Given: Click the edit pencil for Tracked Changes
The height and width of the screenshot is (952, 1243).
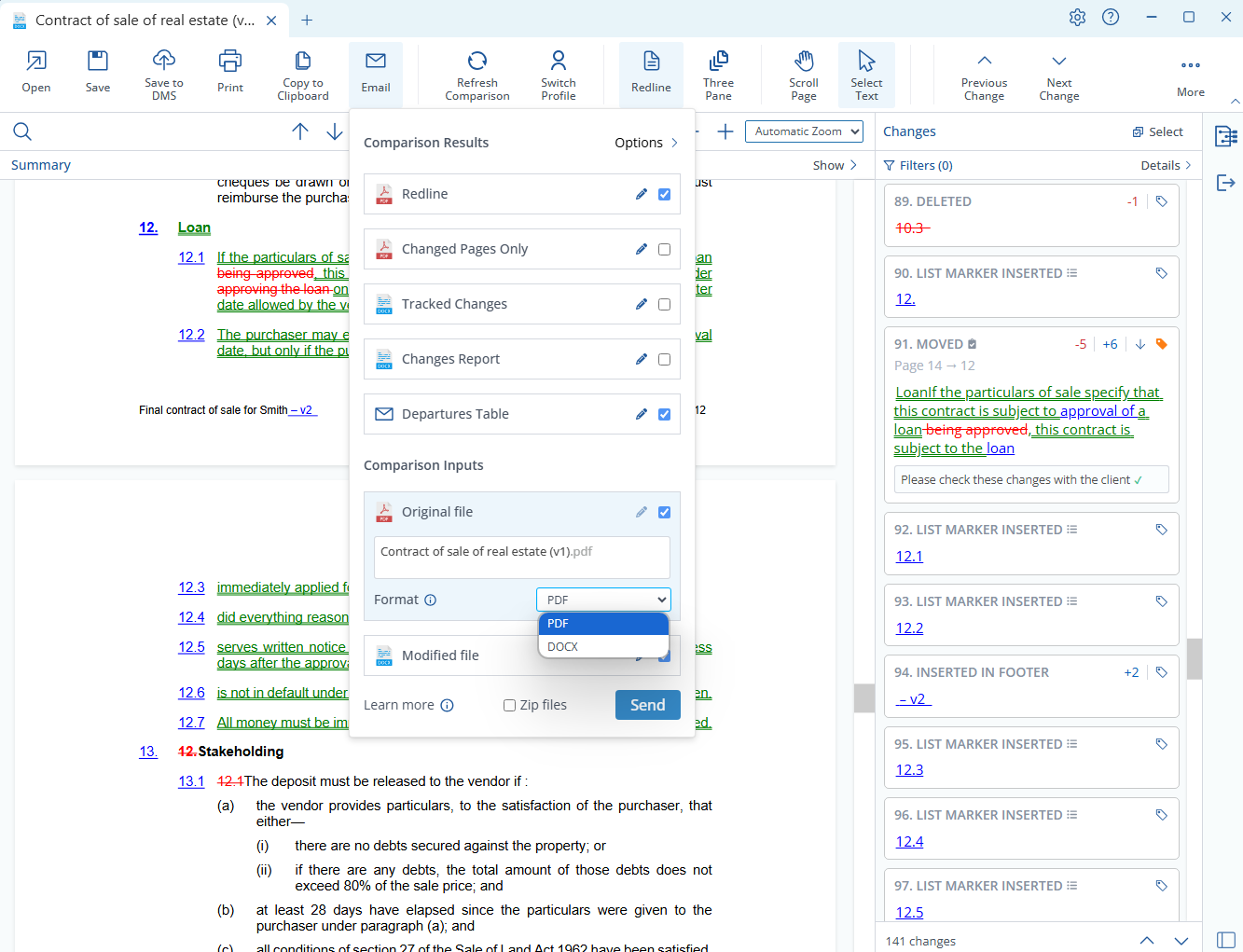Looking at the screenshot, I should pos(642,304).
